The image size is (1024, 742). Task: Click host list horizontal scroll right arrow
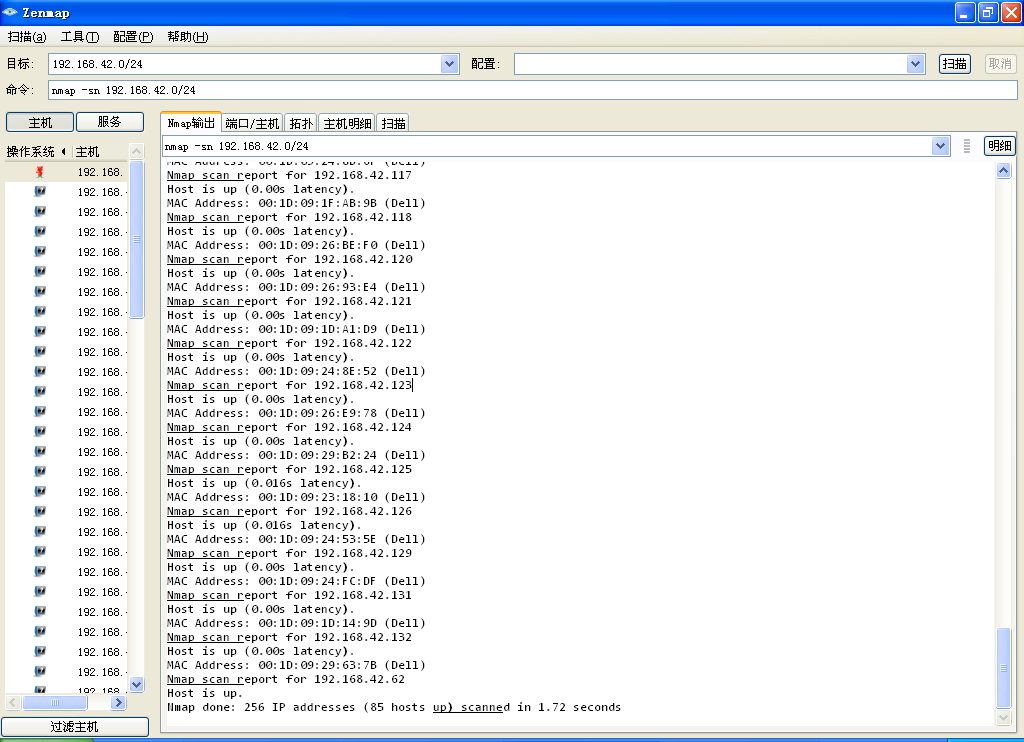tap(118, 703)
